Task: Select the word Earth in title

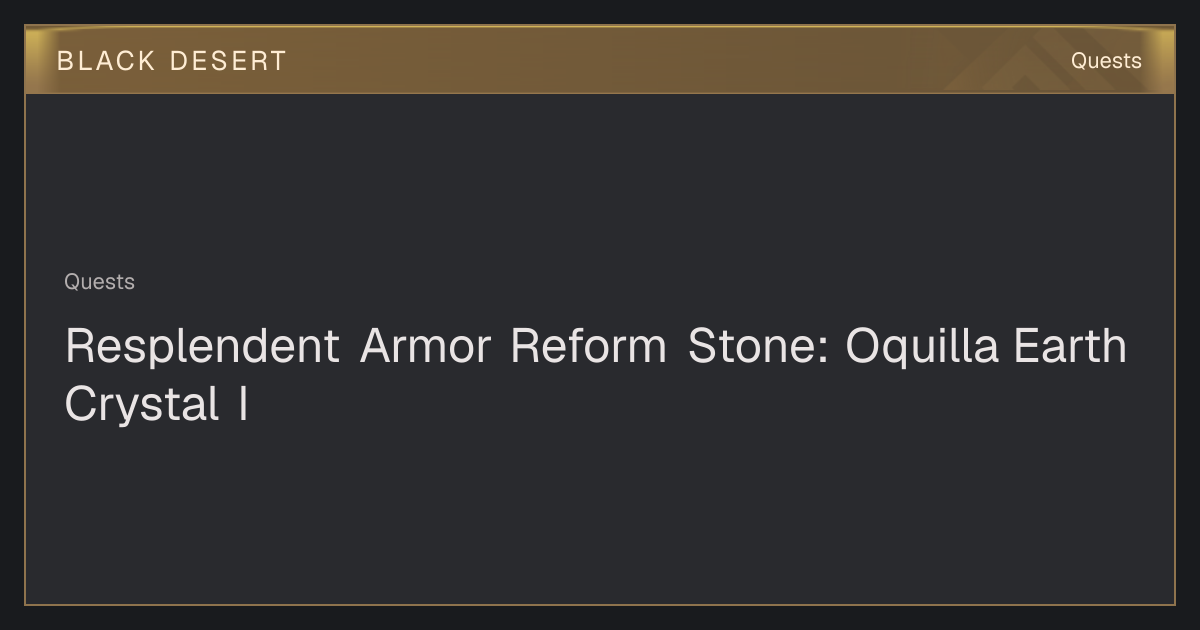Action: (x=1070, y=347)
